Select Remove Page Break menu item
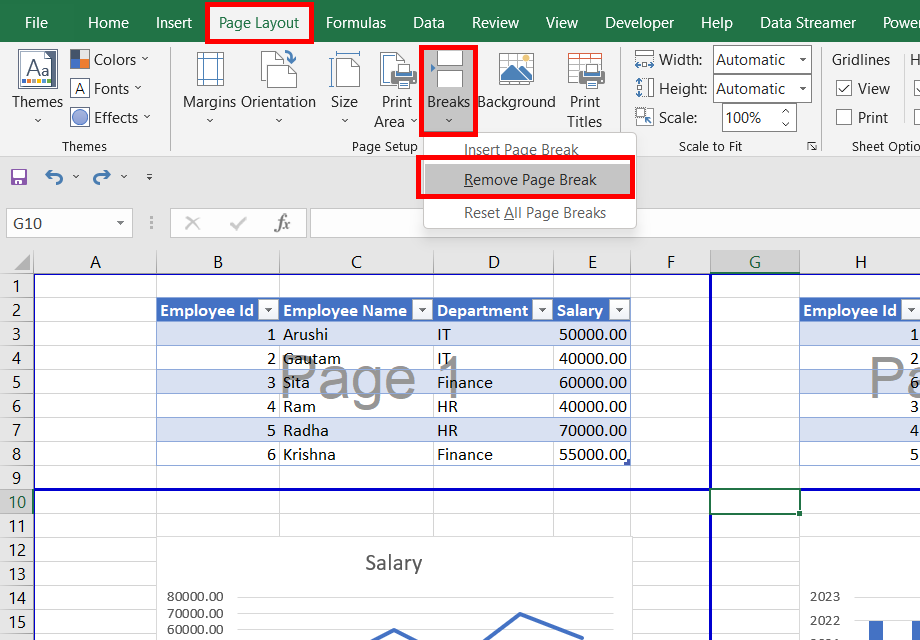 pos(529,180)
